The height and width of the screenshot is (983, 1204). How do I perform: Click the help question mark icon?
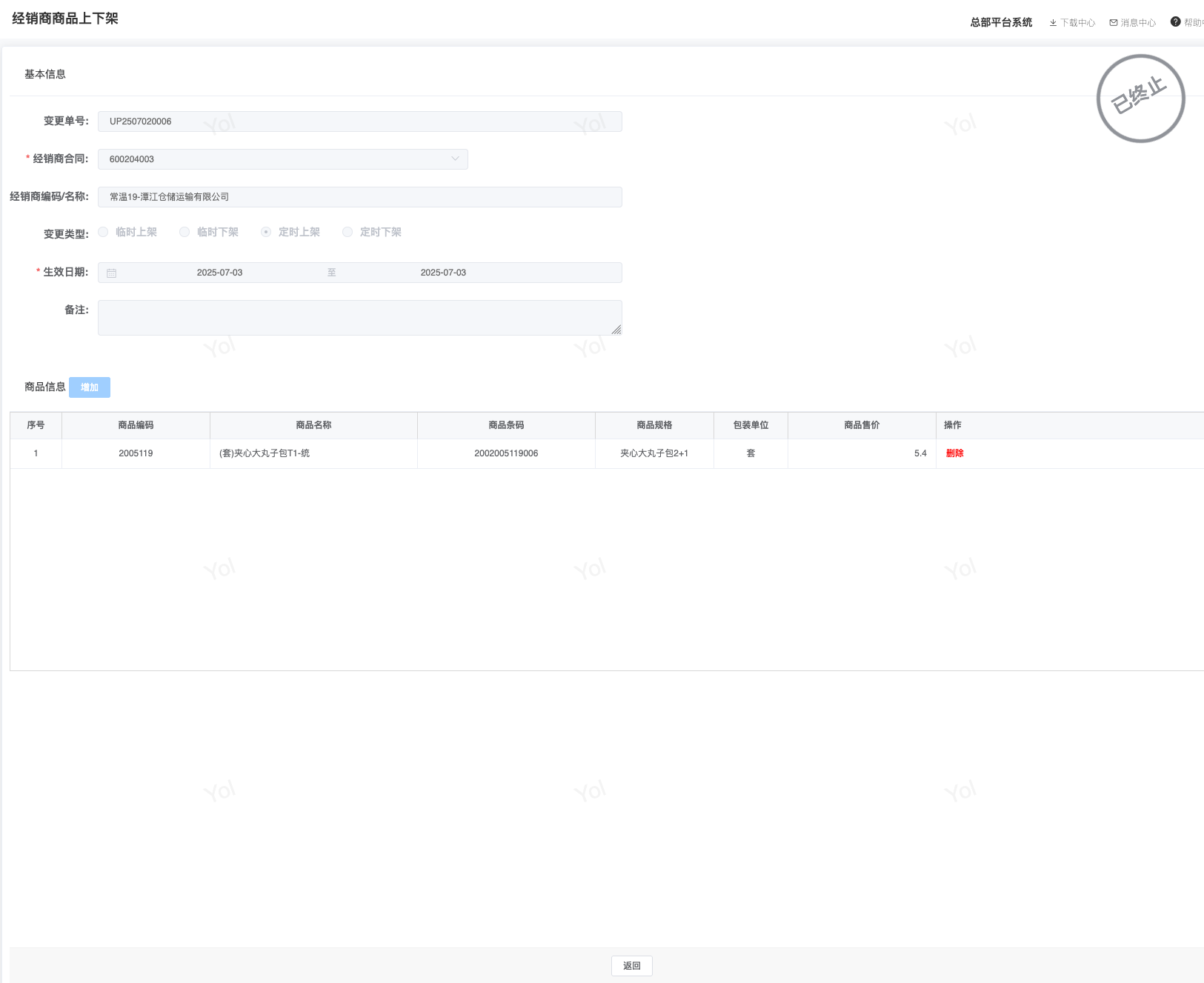1175,21
